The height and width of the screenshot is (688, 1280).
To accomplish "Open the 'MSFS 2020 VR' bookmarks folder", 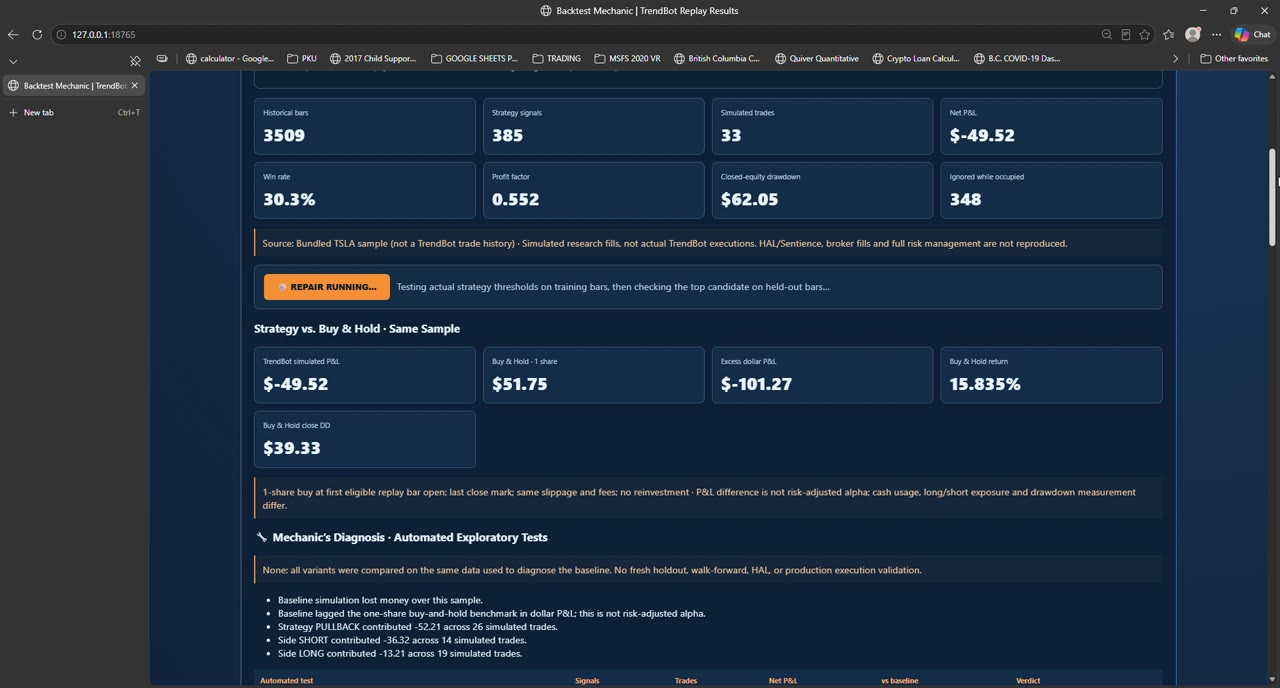I will [x=627, y=58].
